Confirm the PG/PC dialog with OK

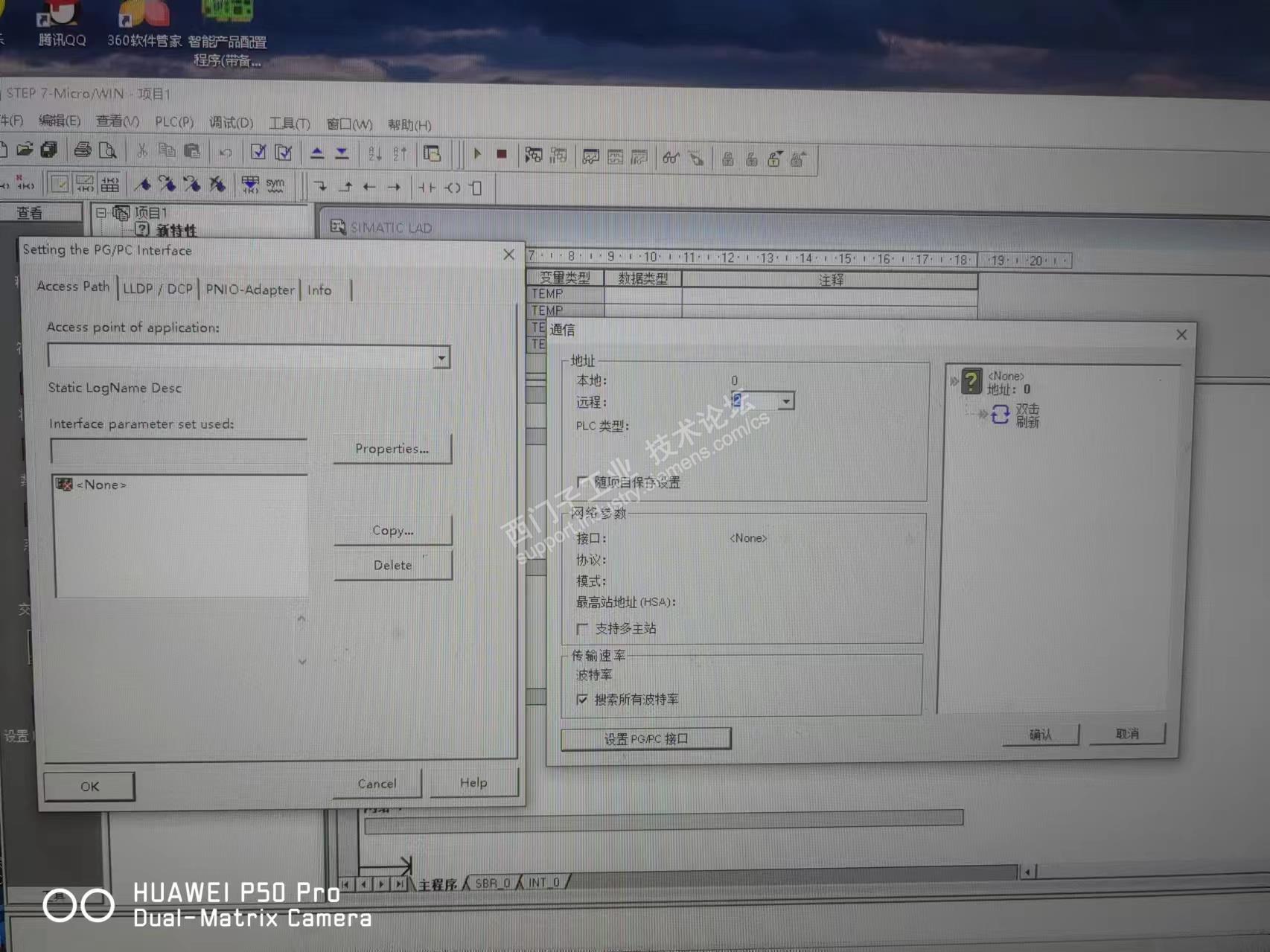[89, 787]
